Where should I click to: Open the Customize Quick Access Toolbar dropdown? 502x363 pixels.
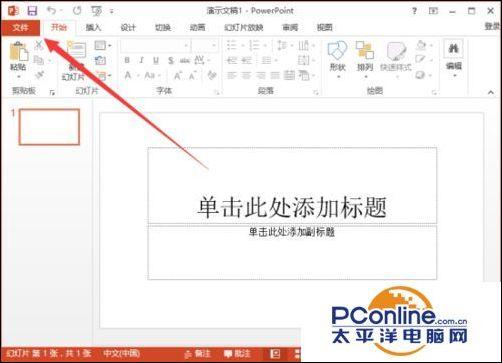(112, 11)
